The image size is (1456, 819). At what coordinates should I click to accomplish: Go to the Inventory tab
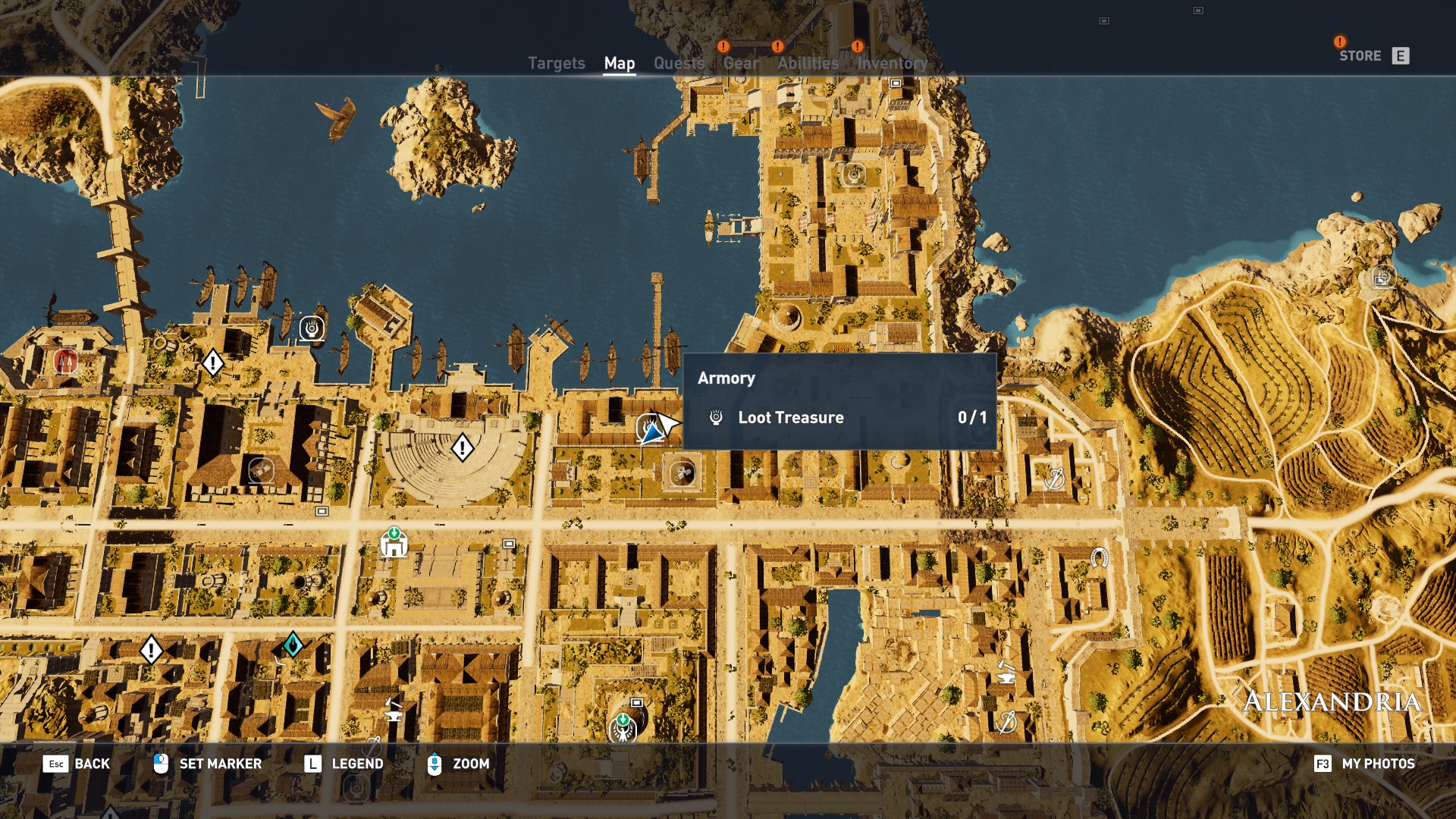point(892,64)
